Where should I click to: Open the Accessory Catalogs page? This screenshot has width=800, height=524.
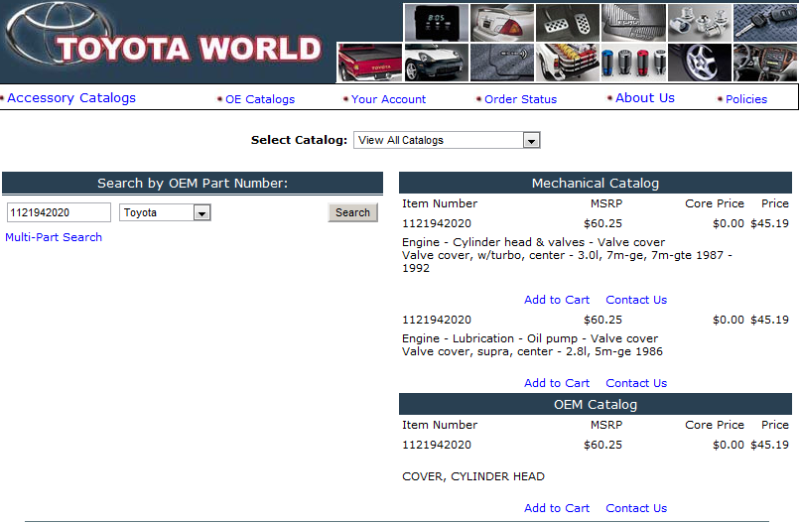coord(71,98)
